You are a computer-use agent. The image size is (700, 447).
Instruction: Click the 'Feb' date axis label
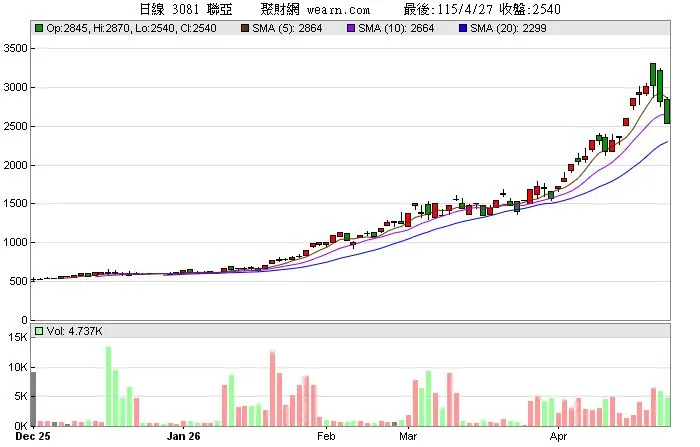(x=326, y=436)
